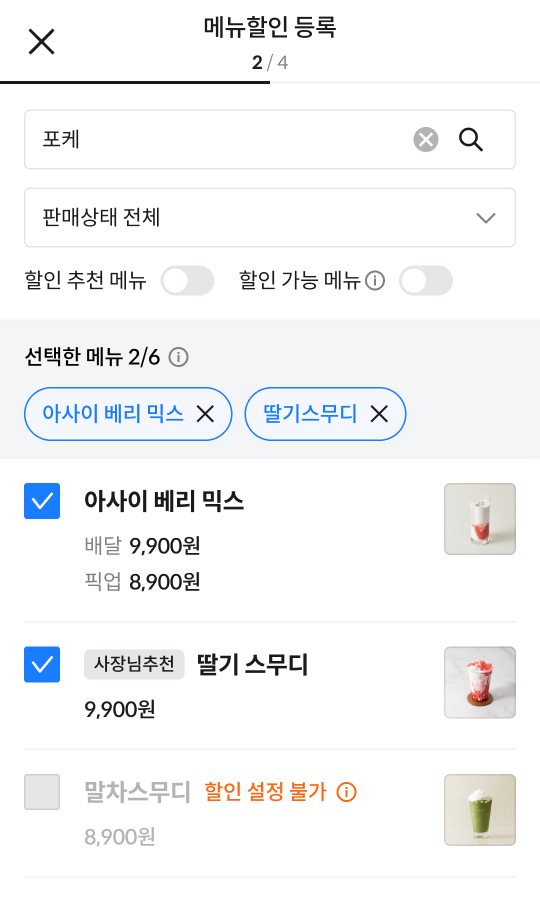Uncheck the 딸기 스무디 checkbox
Image resolution: width=540 pixels, height=900 pixels.
pyautogui.click(x=42, y=665)
